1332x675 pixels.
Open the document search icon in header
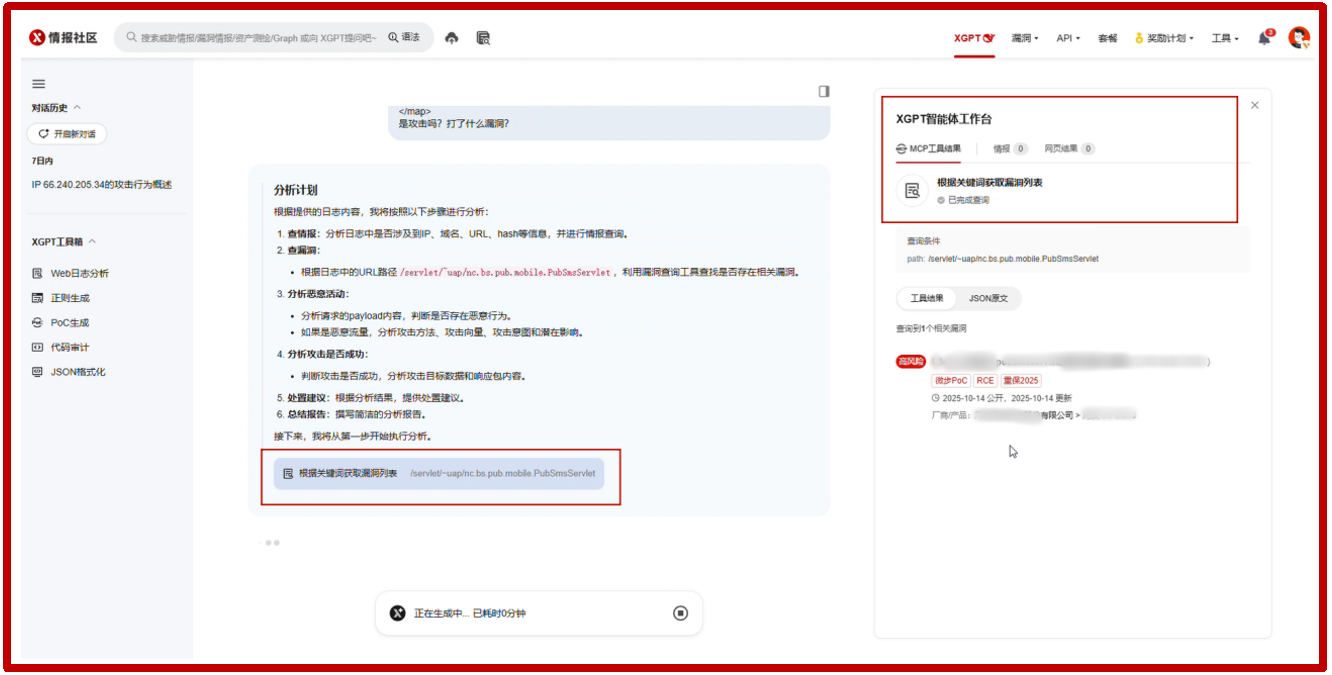coord(483,38)
